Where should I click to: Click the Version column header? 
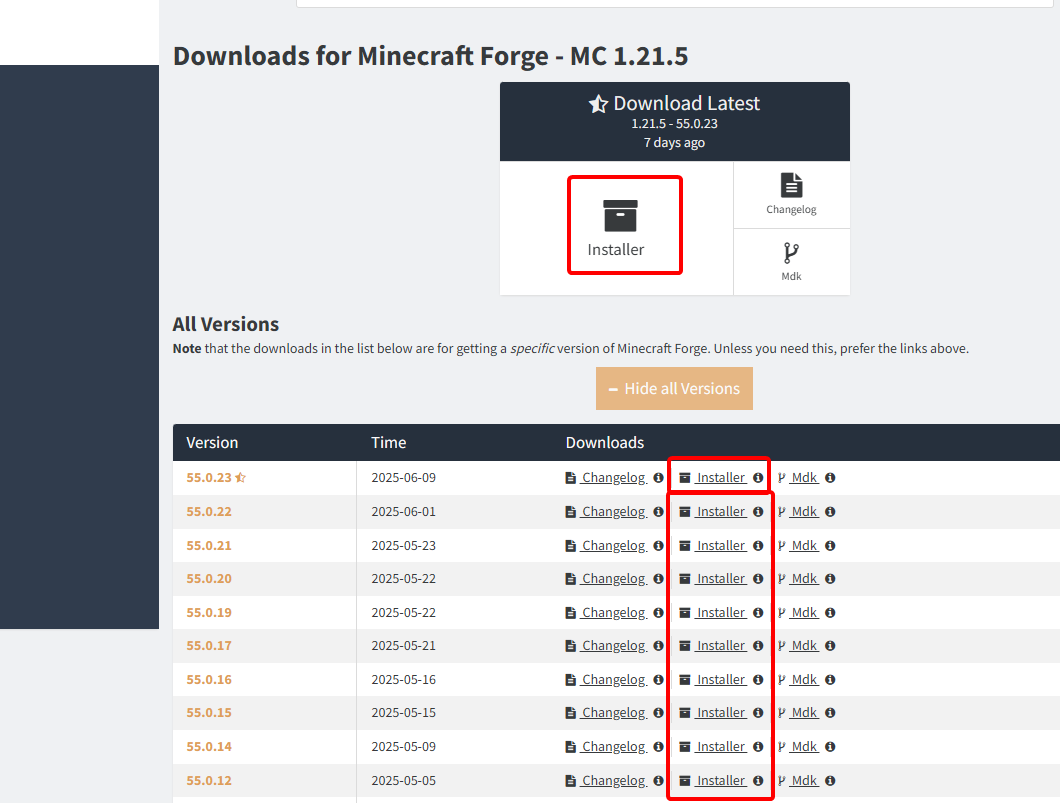[212, 443]
